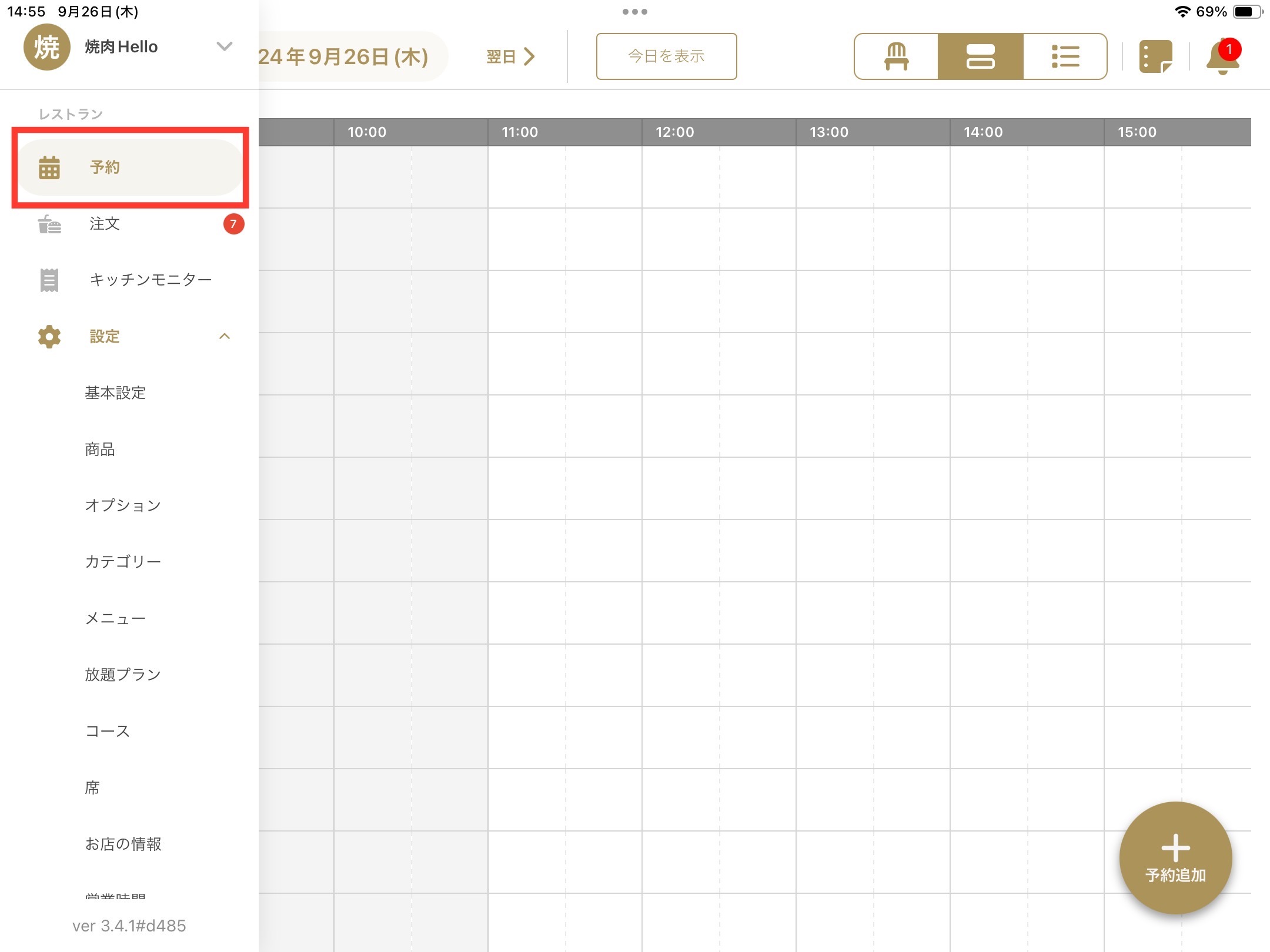Expand the 焼肉 Hello store dropdown
The width and height of the screenshot is (1270, 952).
pos(225,46)
